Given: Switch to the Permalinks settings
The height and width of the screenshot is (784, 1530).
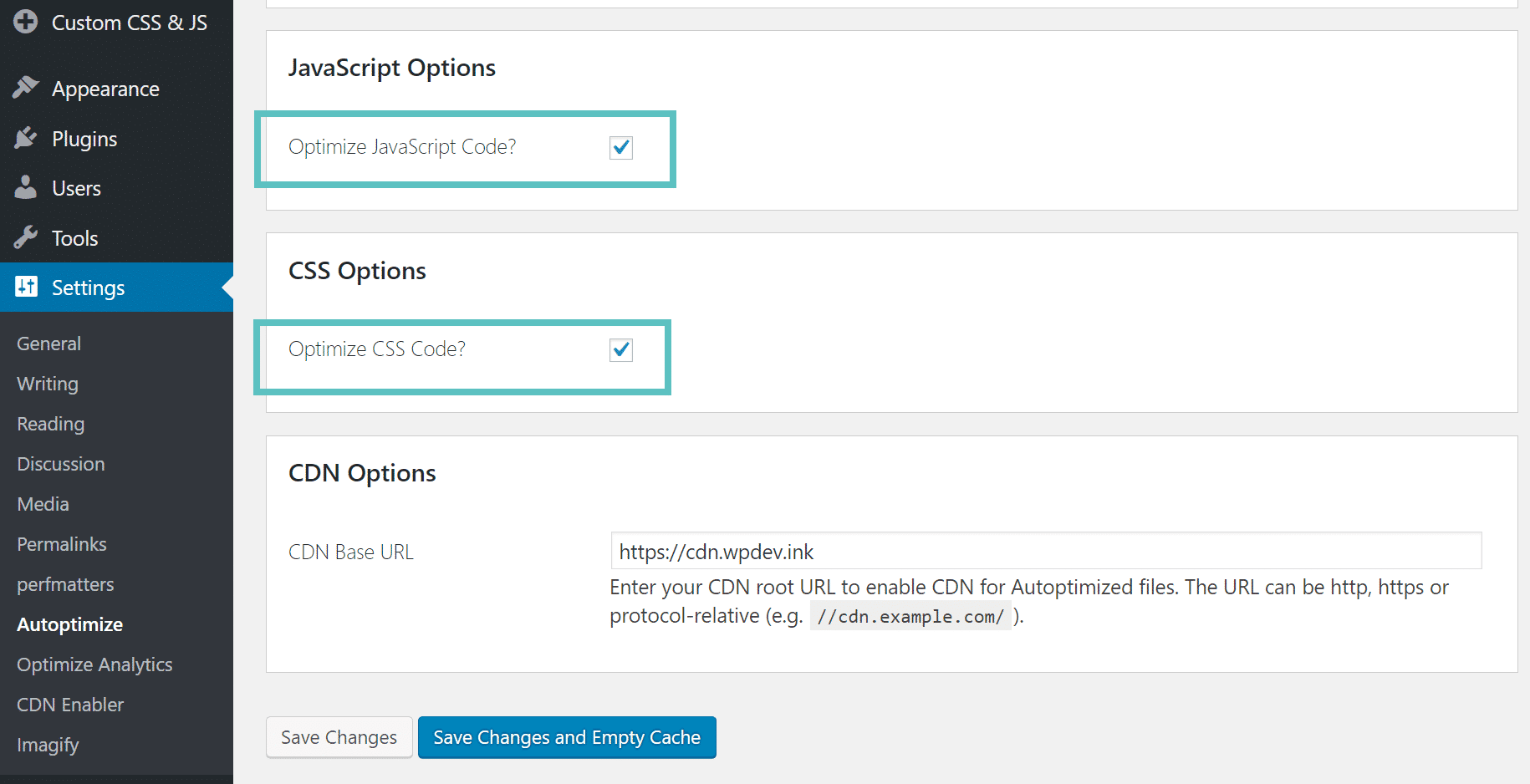Looking at the screenshot, I should pyautogui.click(x=61, y=543).
